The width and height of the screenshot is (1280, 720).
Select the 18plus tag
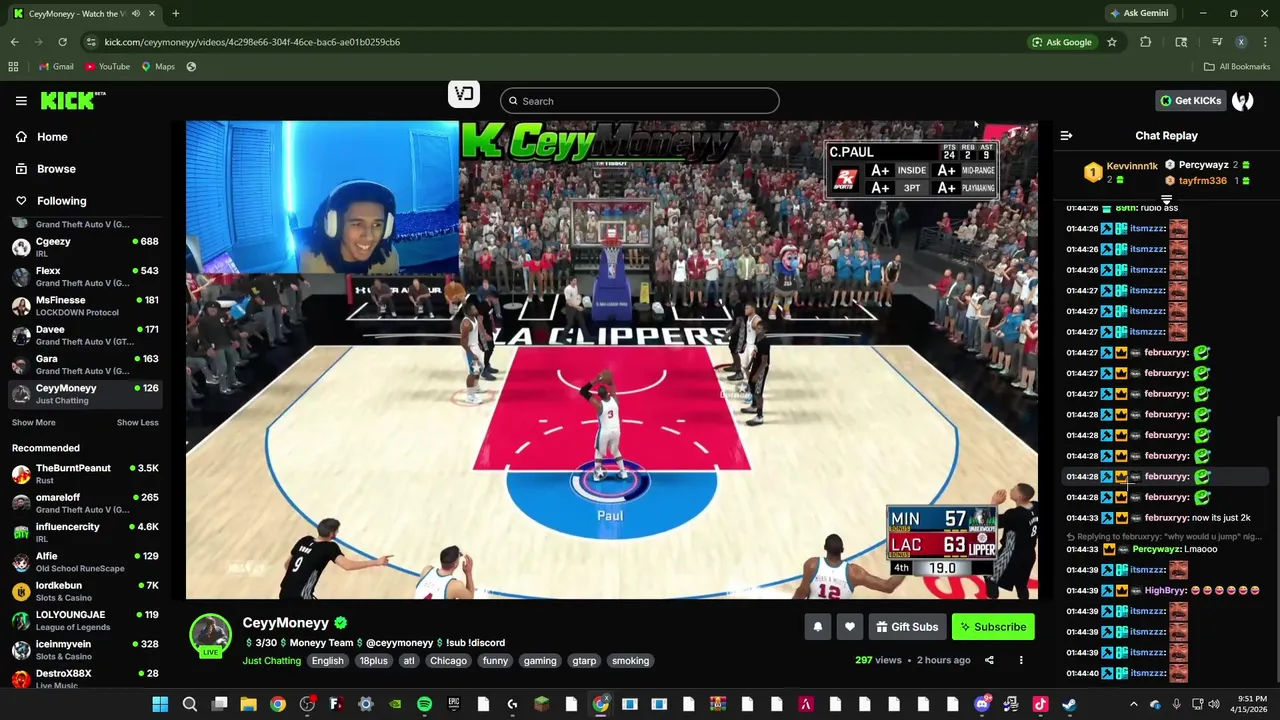pos(373,661)
